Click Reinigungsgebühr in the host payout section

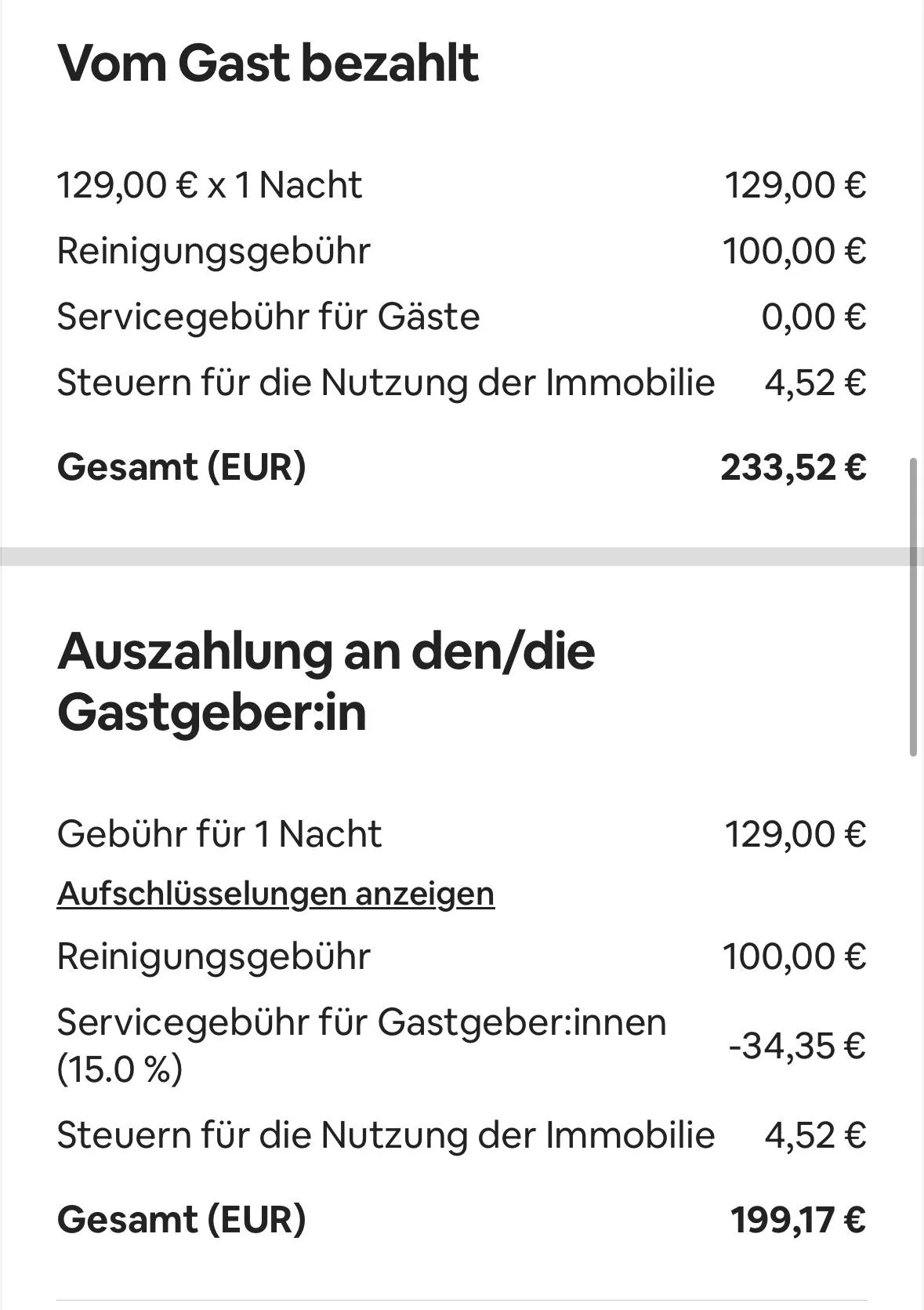tap(213, 956)
